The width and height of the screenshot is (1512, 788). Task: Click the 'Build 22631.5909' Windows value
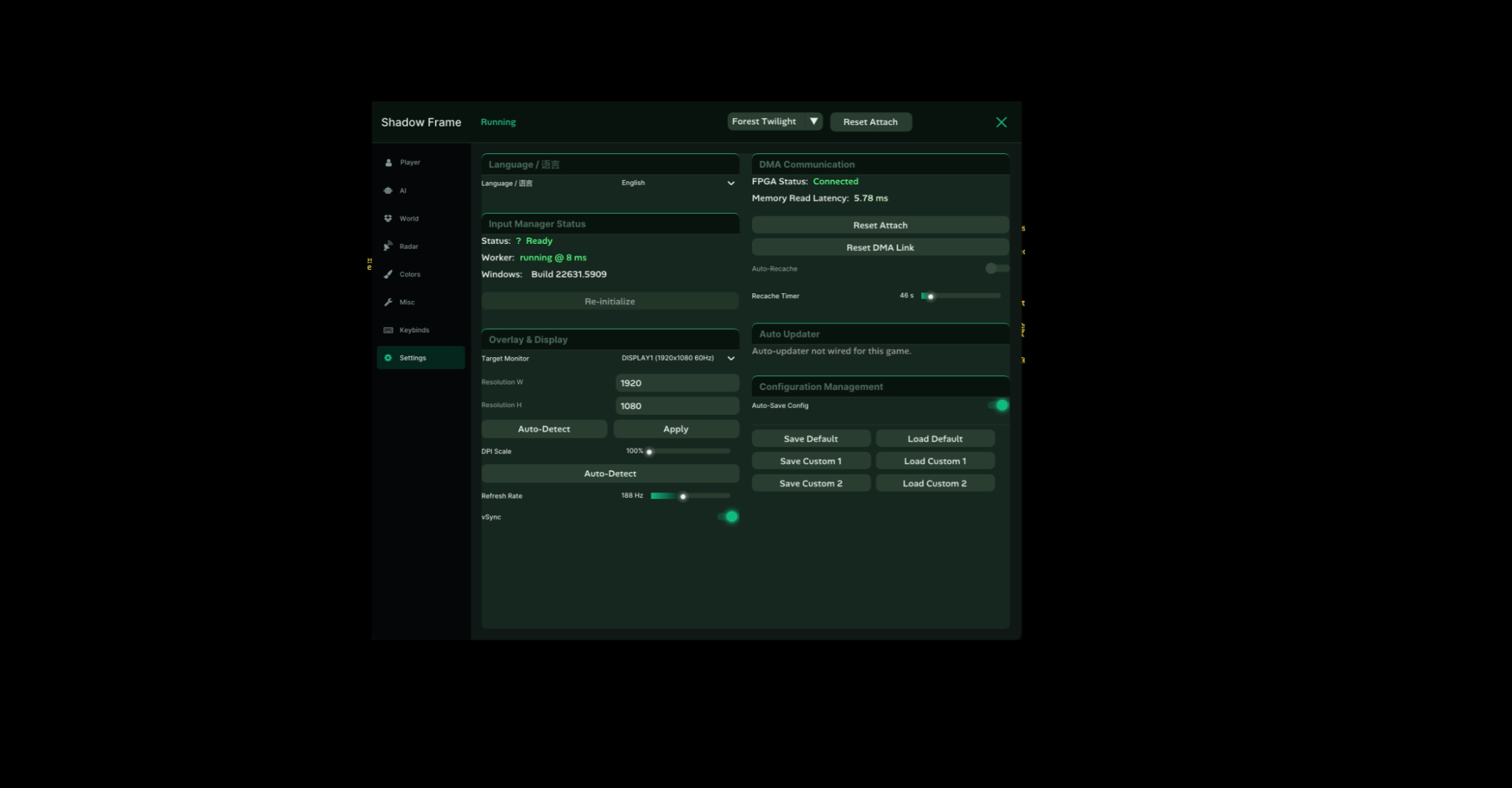568,274
